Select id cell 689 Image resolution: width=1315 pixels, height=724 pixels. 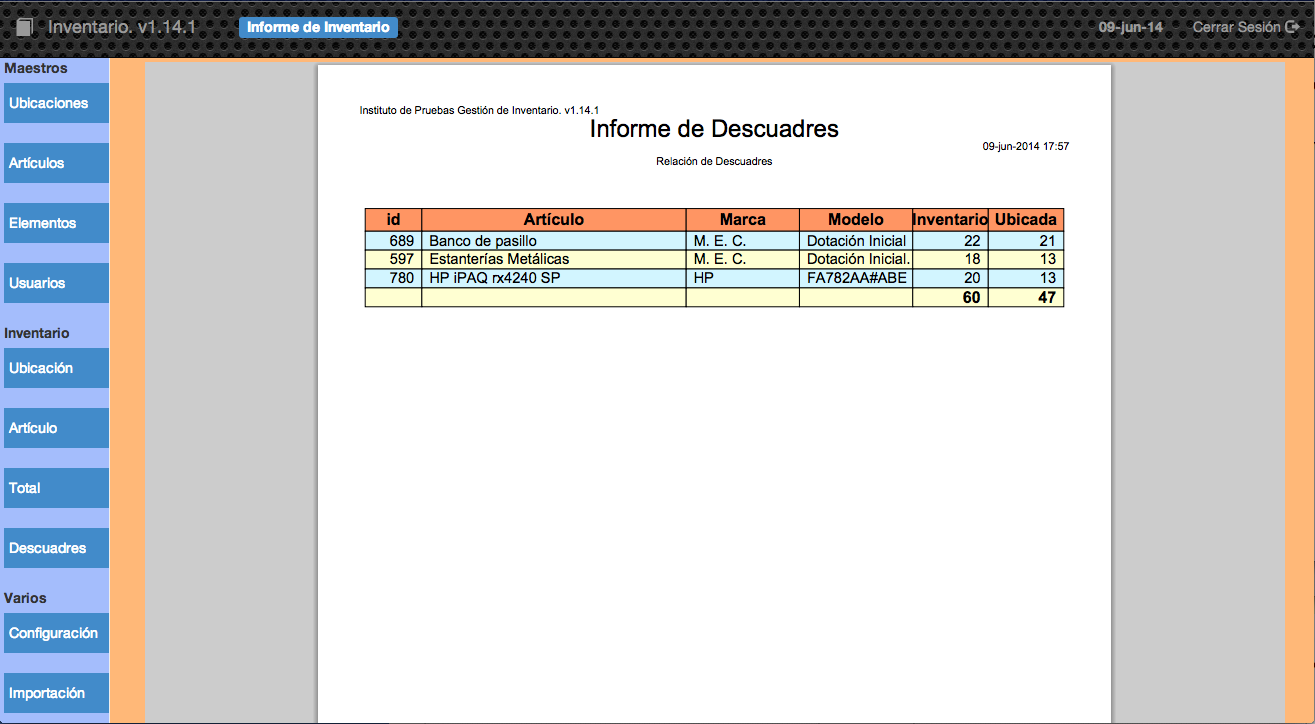[393, 241]
